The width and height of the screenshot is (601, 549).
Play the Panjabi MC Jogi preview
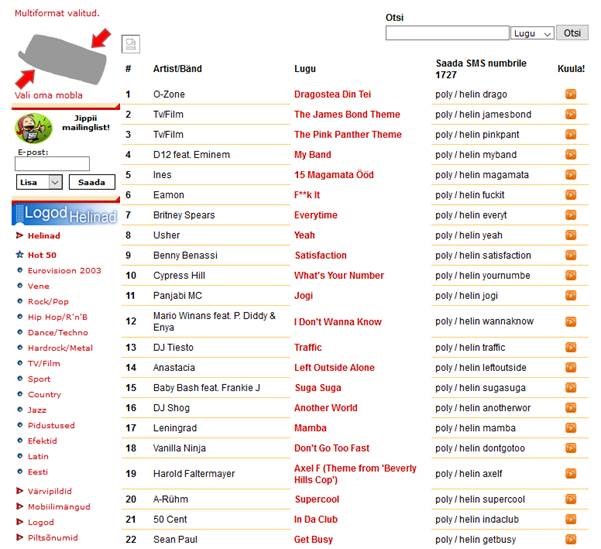point(570,295)
